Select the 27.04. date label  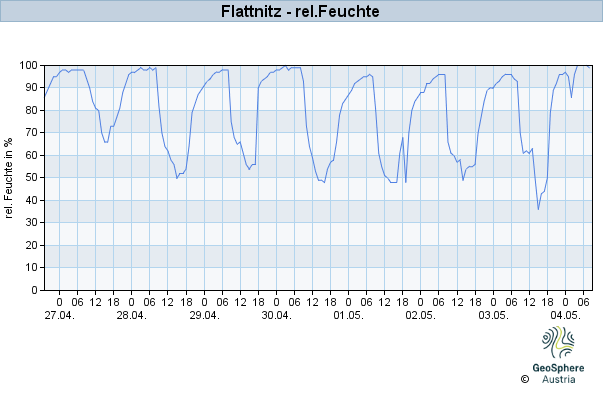[x=60, y=315]
